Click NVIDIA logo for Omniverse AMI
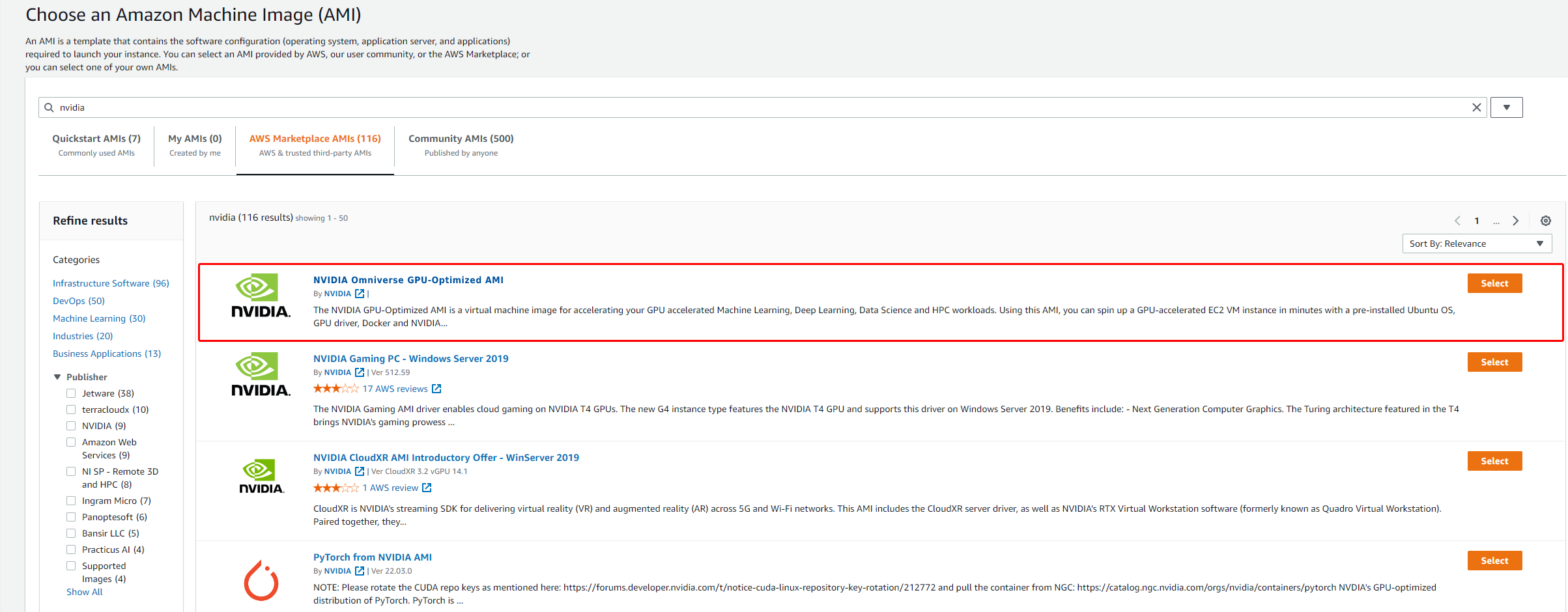Viewport: 1568px width, 612px height. (261, 296)
